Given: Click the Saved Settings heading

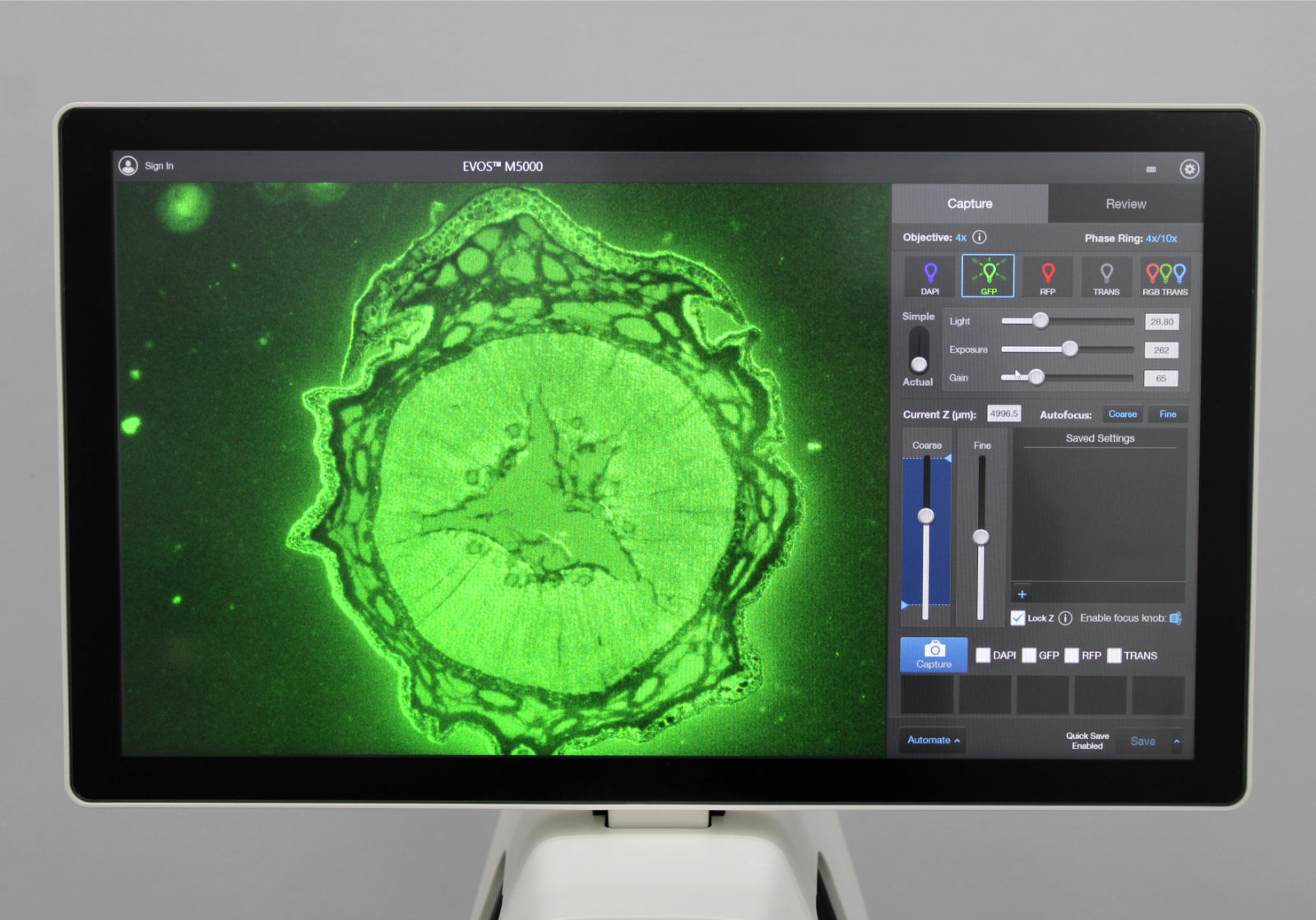Looking at the screenshot, I should point(1100,438).
